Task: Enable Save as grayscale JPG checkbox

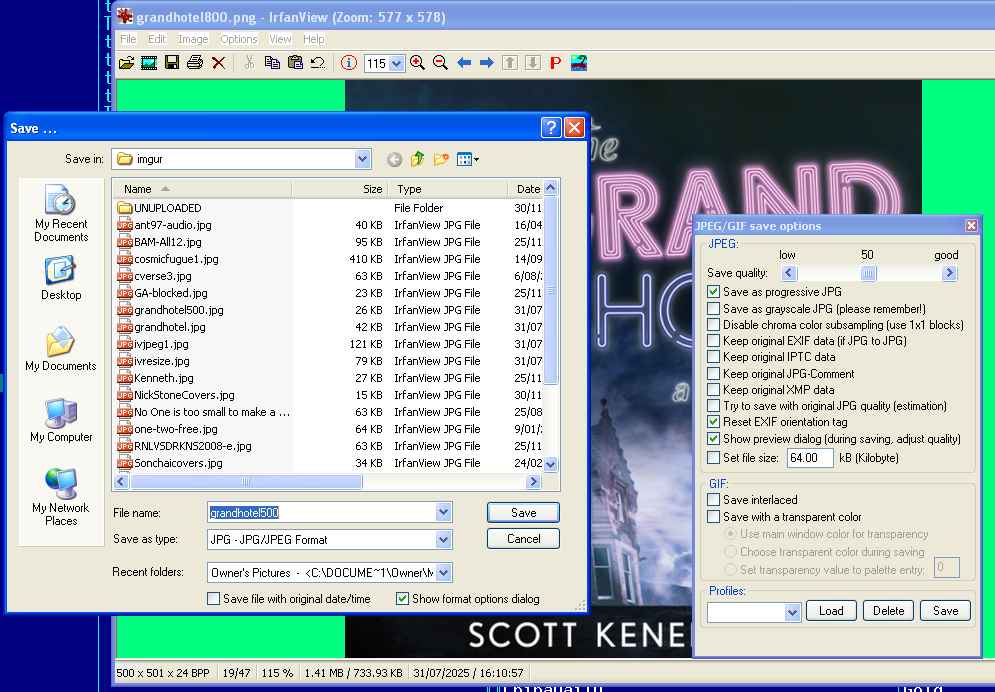Action: 713,309
